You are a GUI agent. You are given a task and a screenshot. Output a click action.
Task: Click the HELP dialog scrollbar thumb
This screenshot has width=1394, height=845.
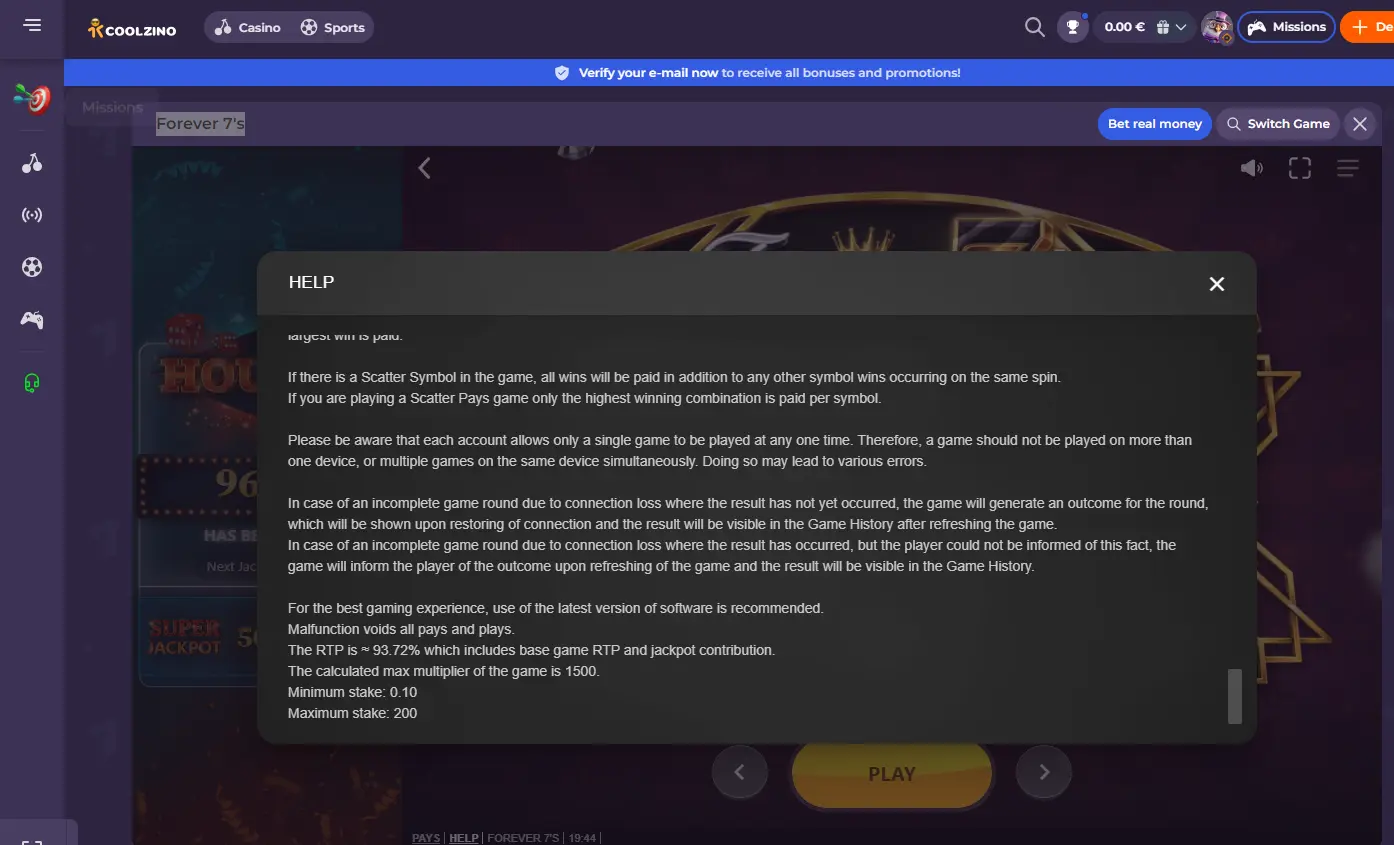(x=1235, y=696)
